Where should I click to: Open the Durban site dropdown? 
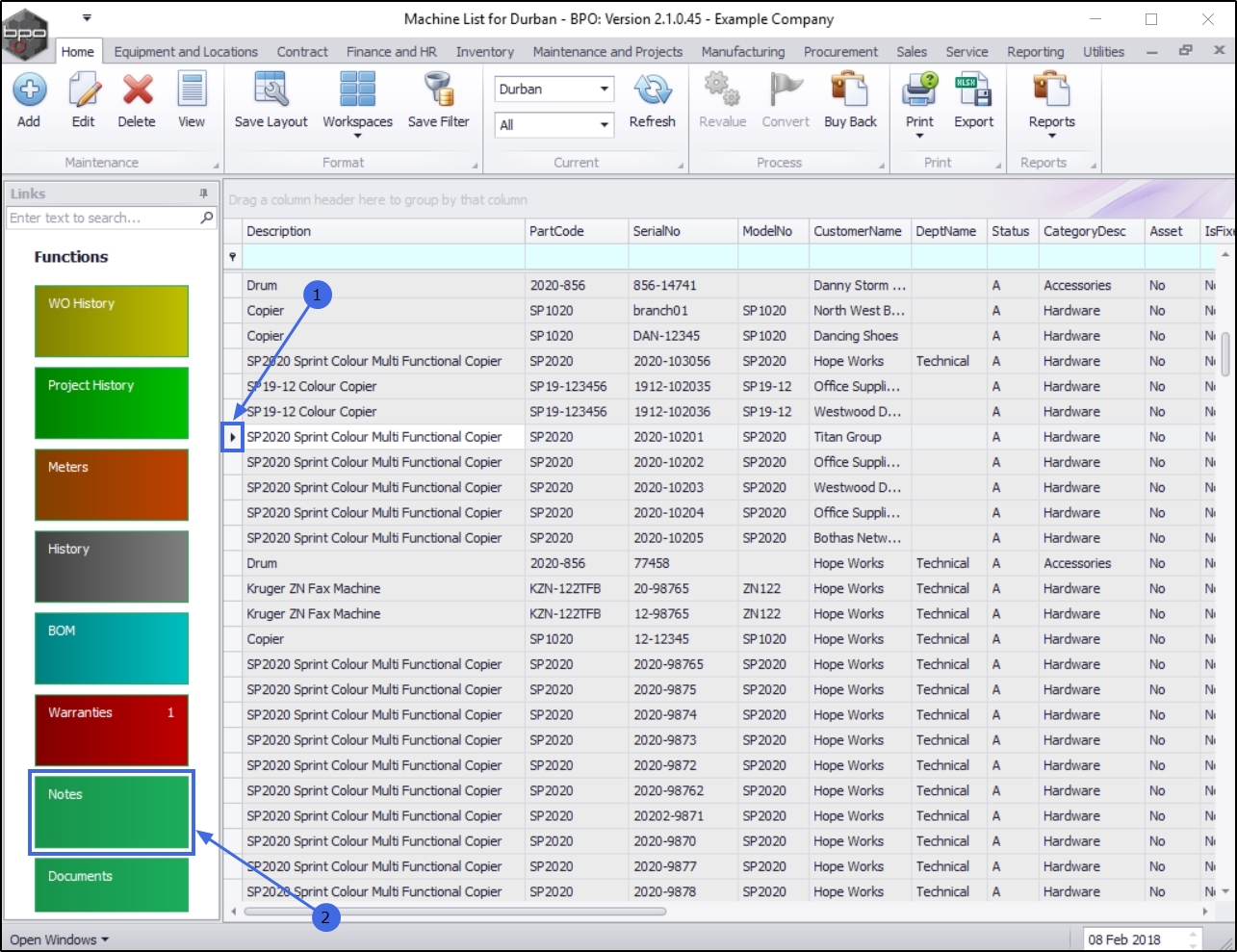(x=604, y=90)
